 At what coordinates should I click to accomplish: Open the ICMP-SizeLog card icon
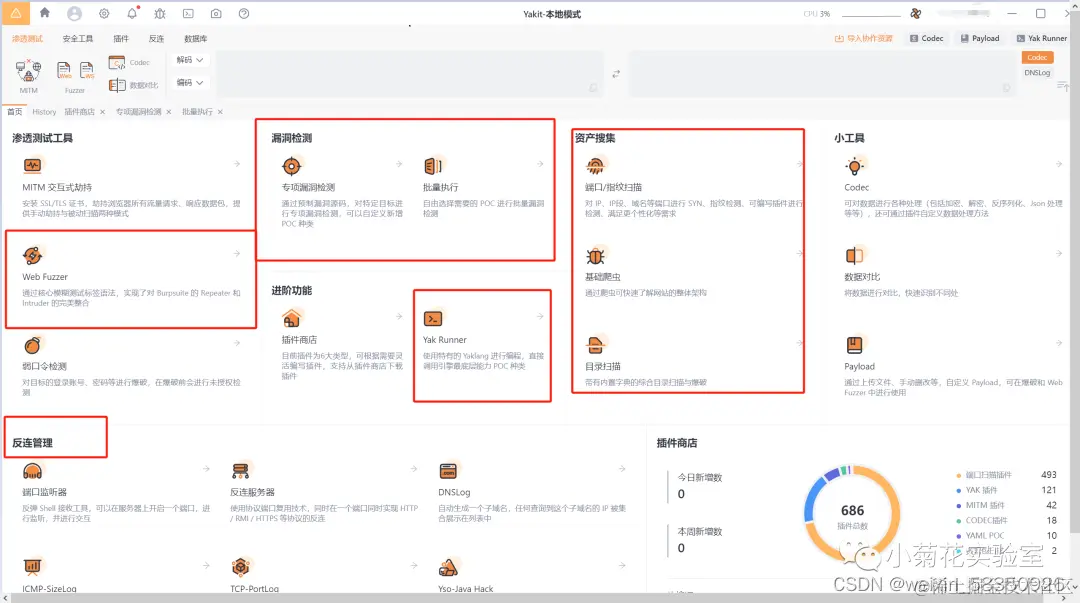coord(32,566)
